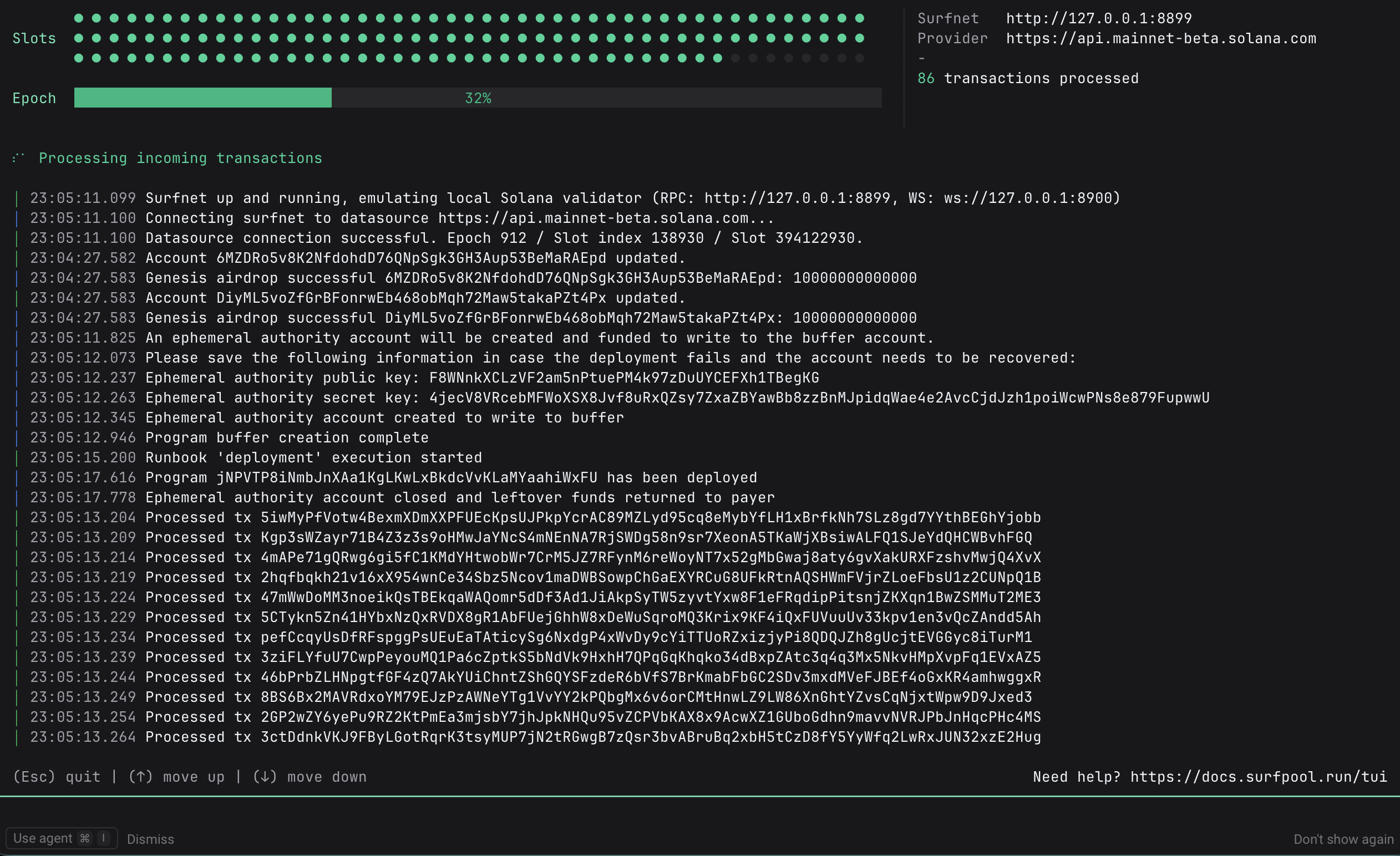Click the 86 transactions processed counter
Image resolution: width=1400 pixels, height=856 pixels.
pyautogui.click(x=1027, y=78)
